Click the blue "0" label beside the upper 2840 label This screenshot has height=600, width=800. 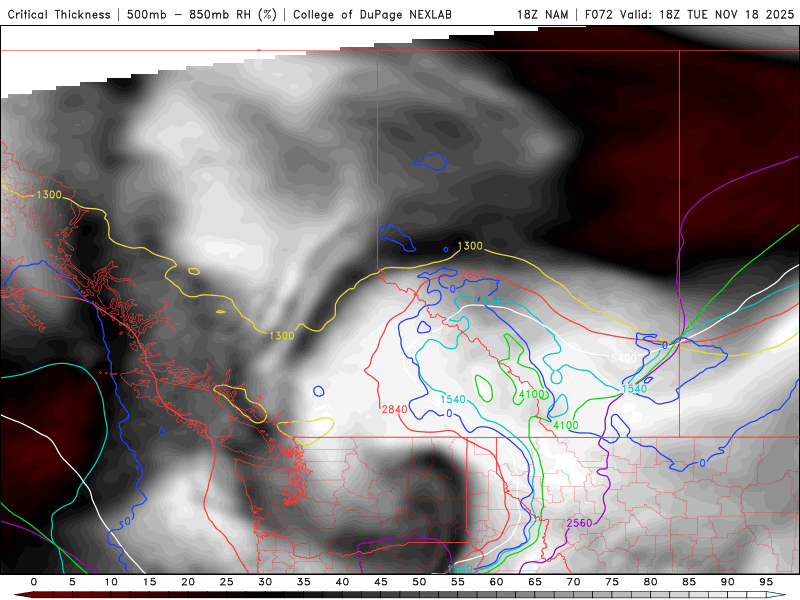pos(452,289)
